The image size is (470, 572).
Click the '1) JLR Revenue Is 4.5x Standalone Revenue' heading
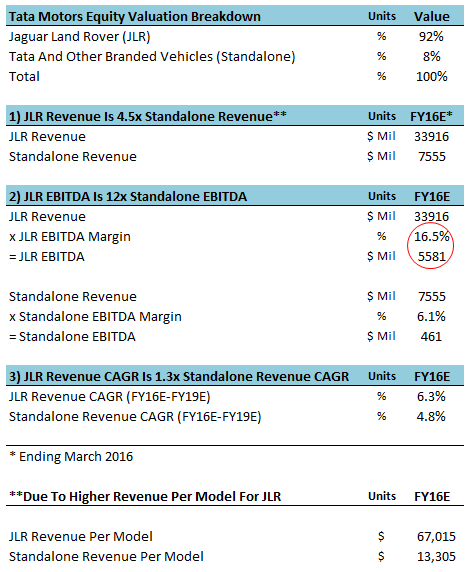click(x=147, y=117)
